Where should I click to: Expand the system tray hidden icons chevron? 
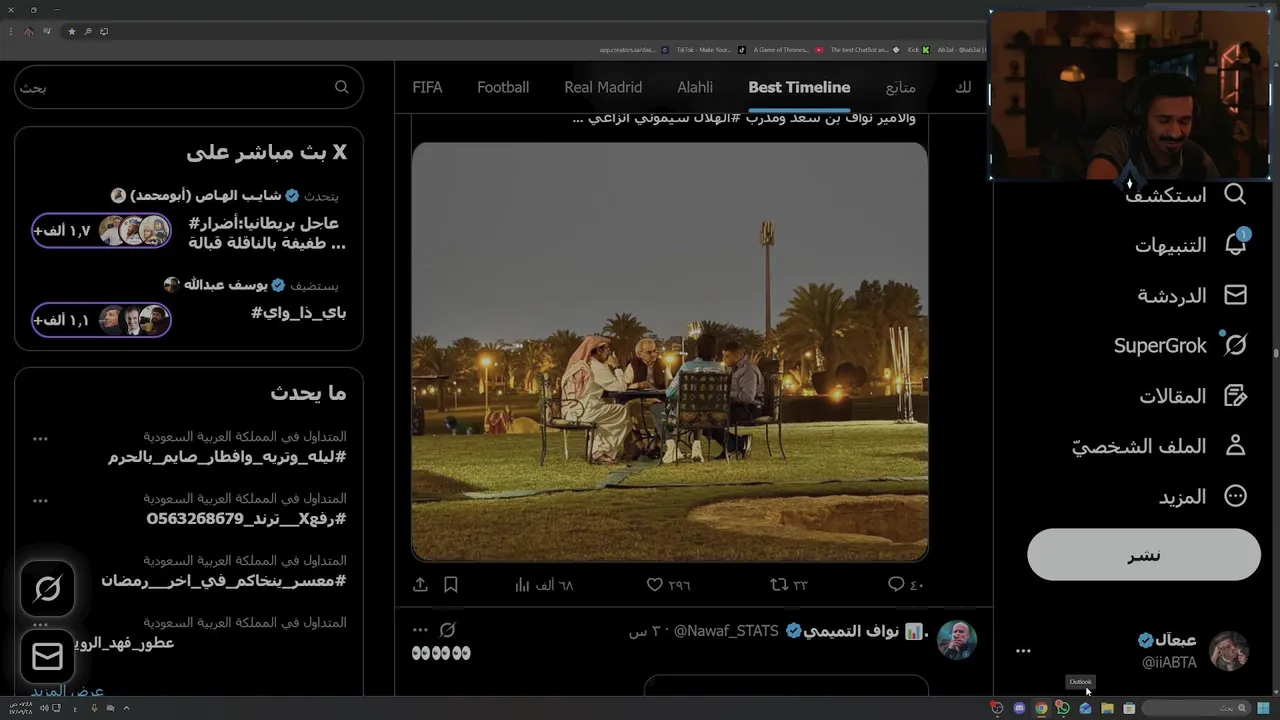126,708
